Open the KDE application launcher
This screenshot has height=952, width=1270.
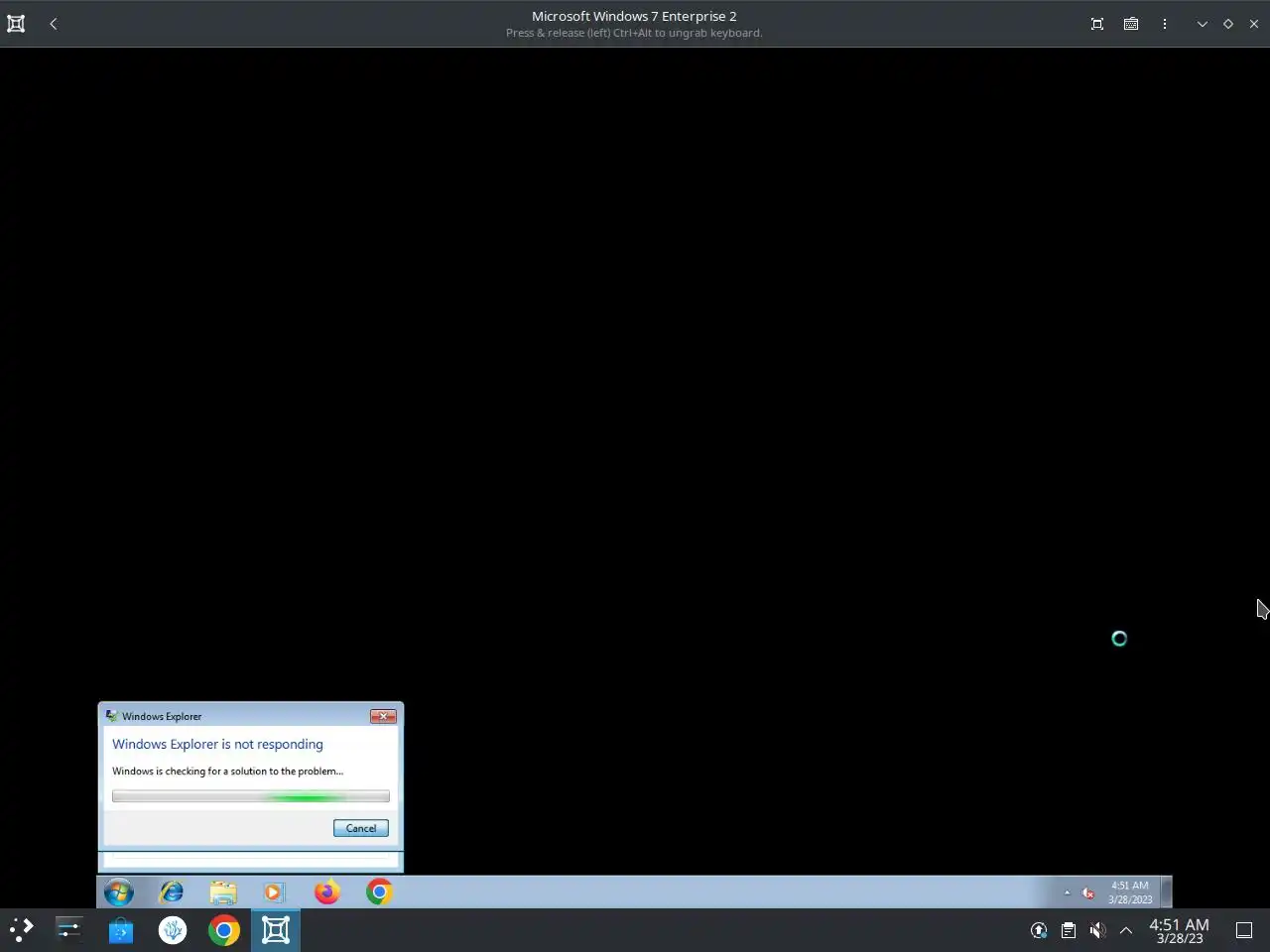[x=22, y=930]
